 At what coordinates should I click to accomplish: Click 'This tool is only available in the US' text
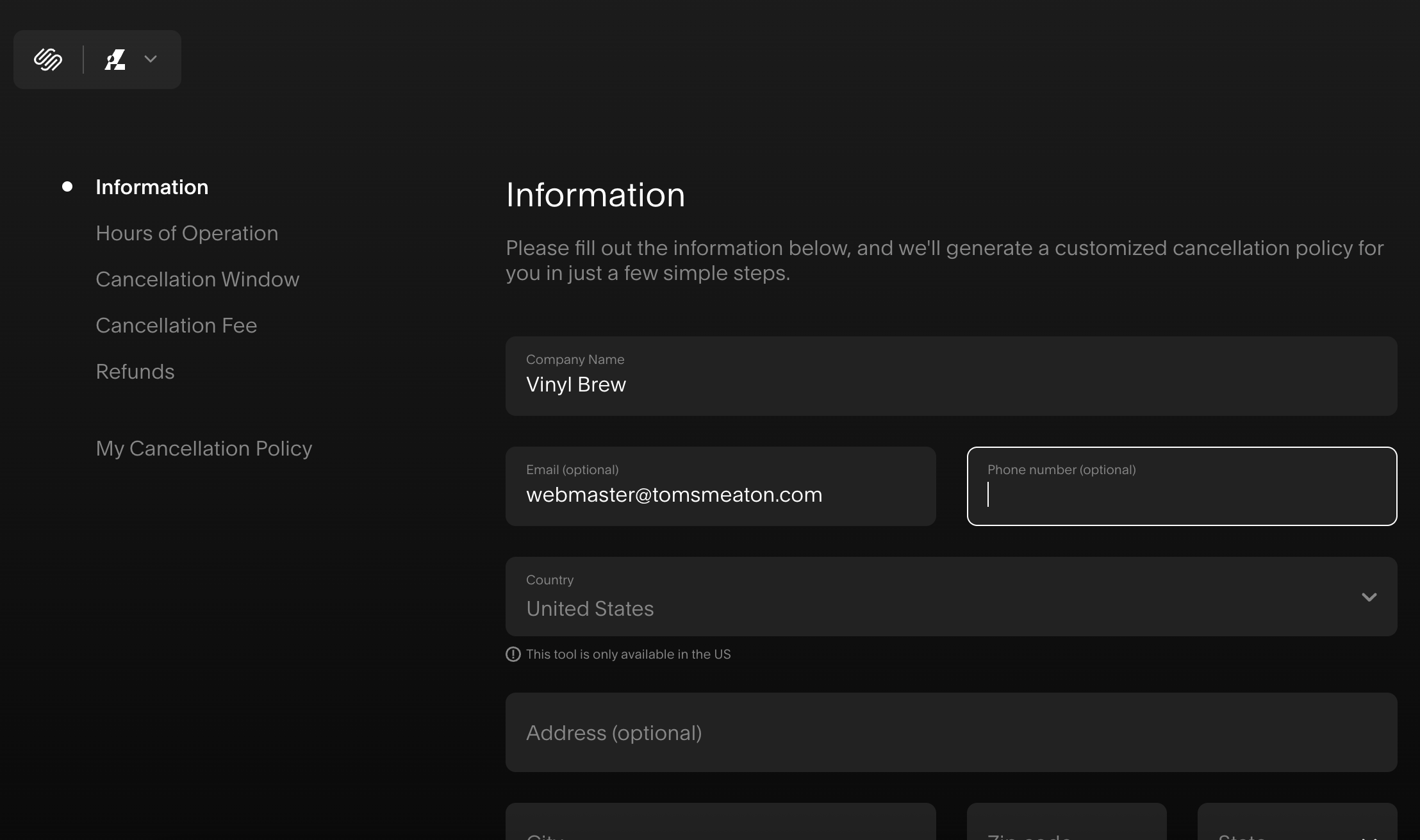coord(628,654)
